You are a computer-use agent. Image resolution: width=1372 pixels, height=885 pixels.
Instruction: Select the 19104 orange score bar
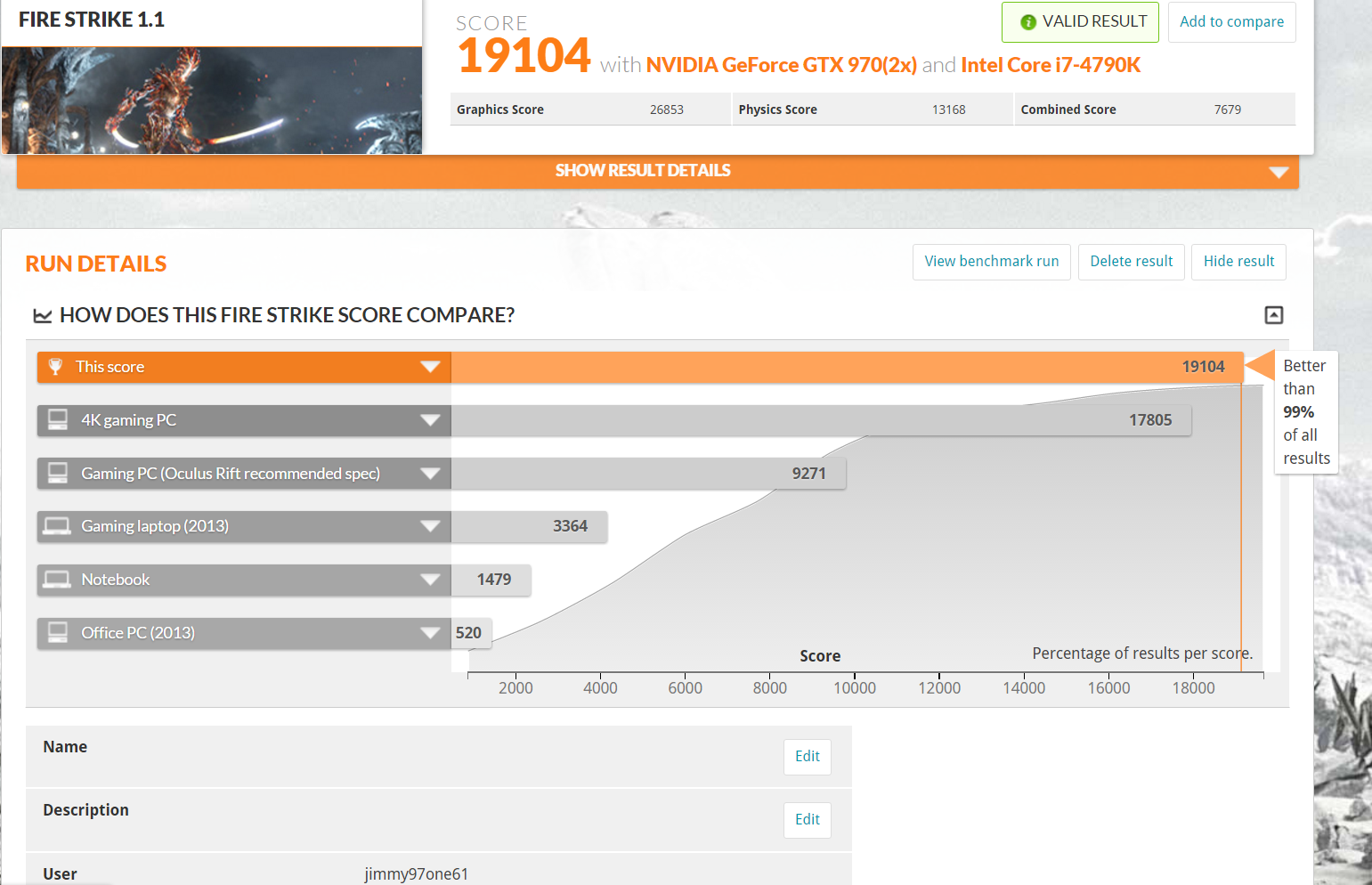coord(847,367)
